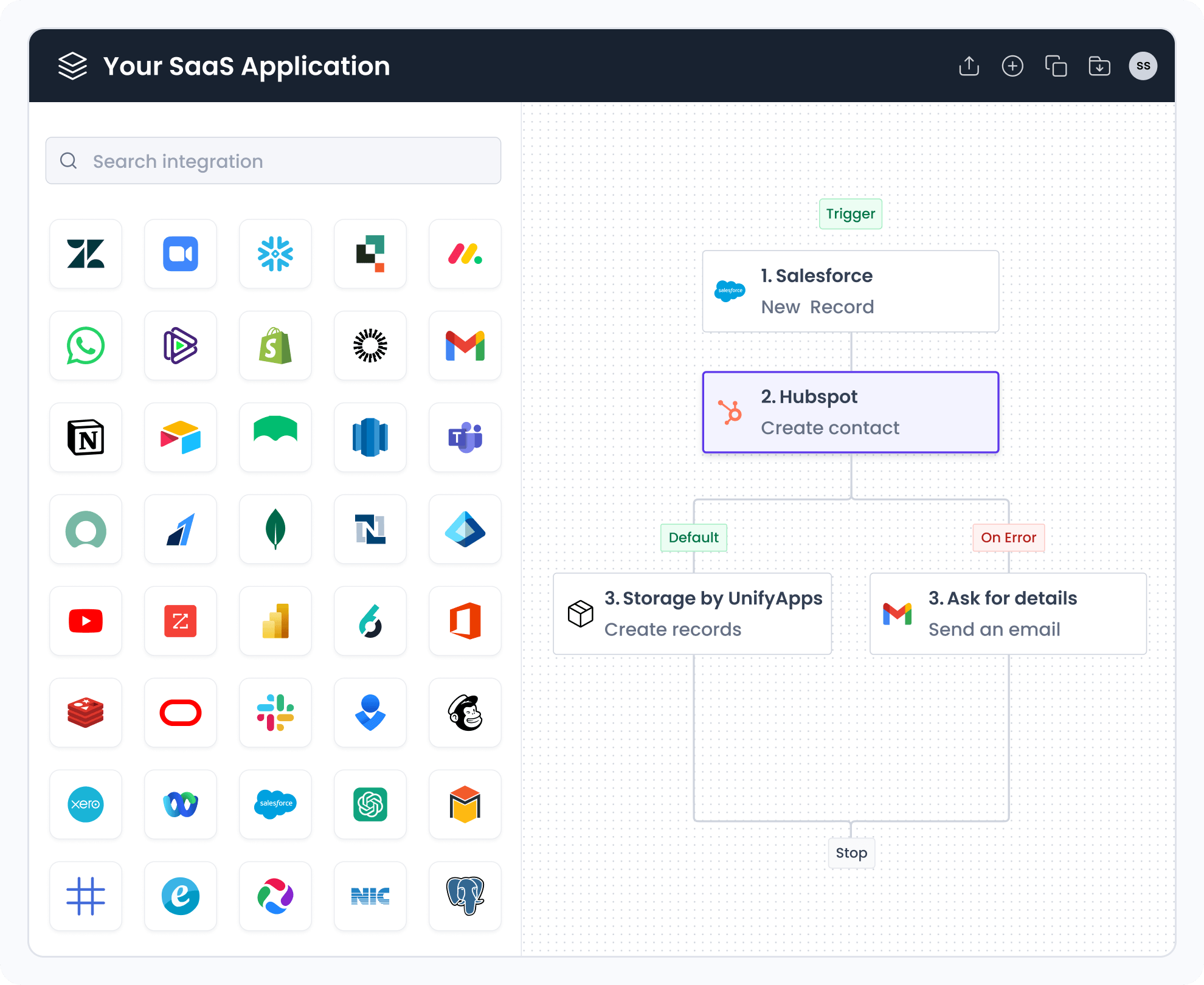This screenshot has width=1204, height=985.
Task: Select the MongoDB leaf icon
Action: point(275,530)
